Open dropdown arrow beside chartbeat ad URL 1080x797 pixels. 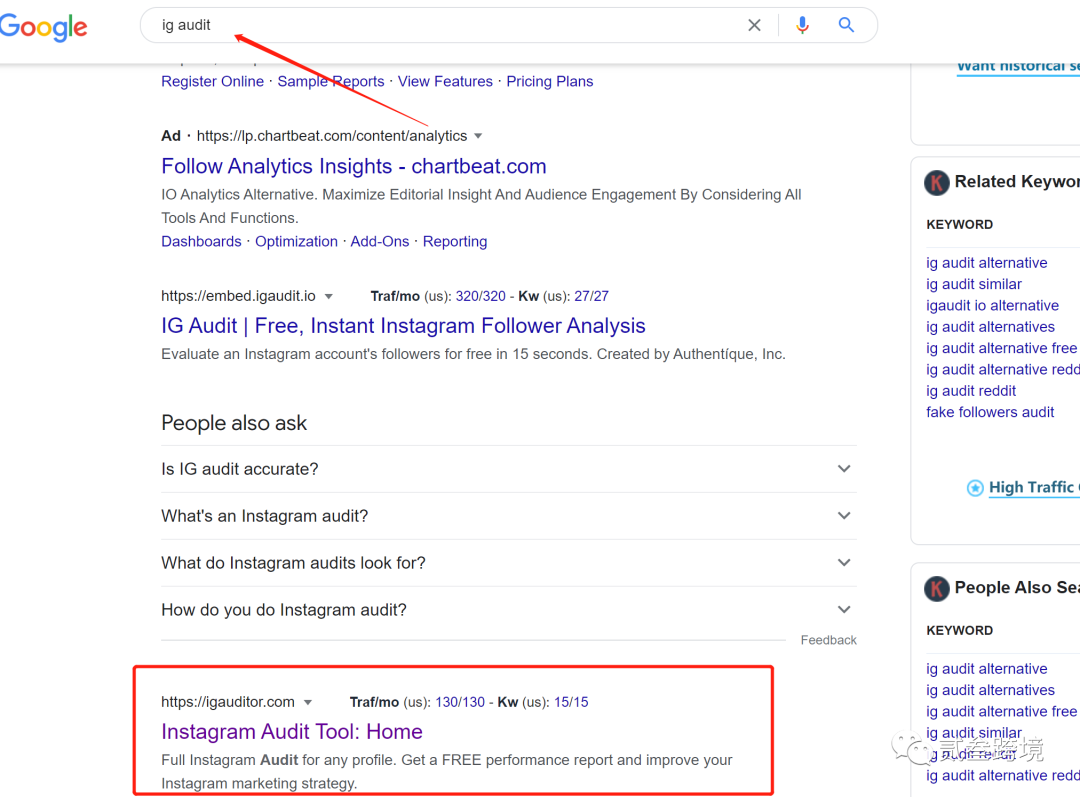pyautogui.click(x=478, y=136)
